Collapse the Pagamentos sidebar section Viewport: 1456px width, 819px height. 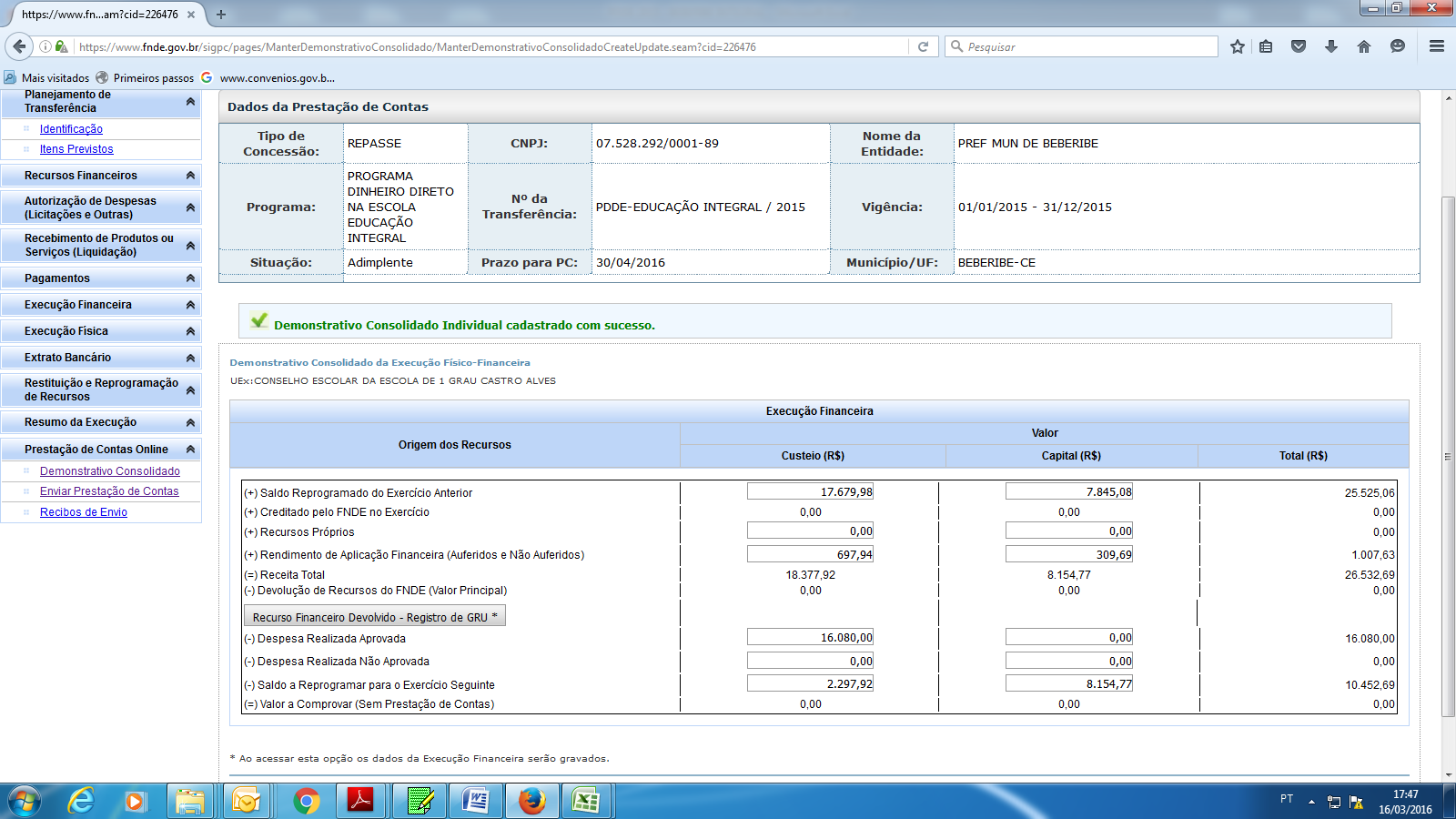[190, 278]
